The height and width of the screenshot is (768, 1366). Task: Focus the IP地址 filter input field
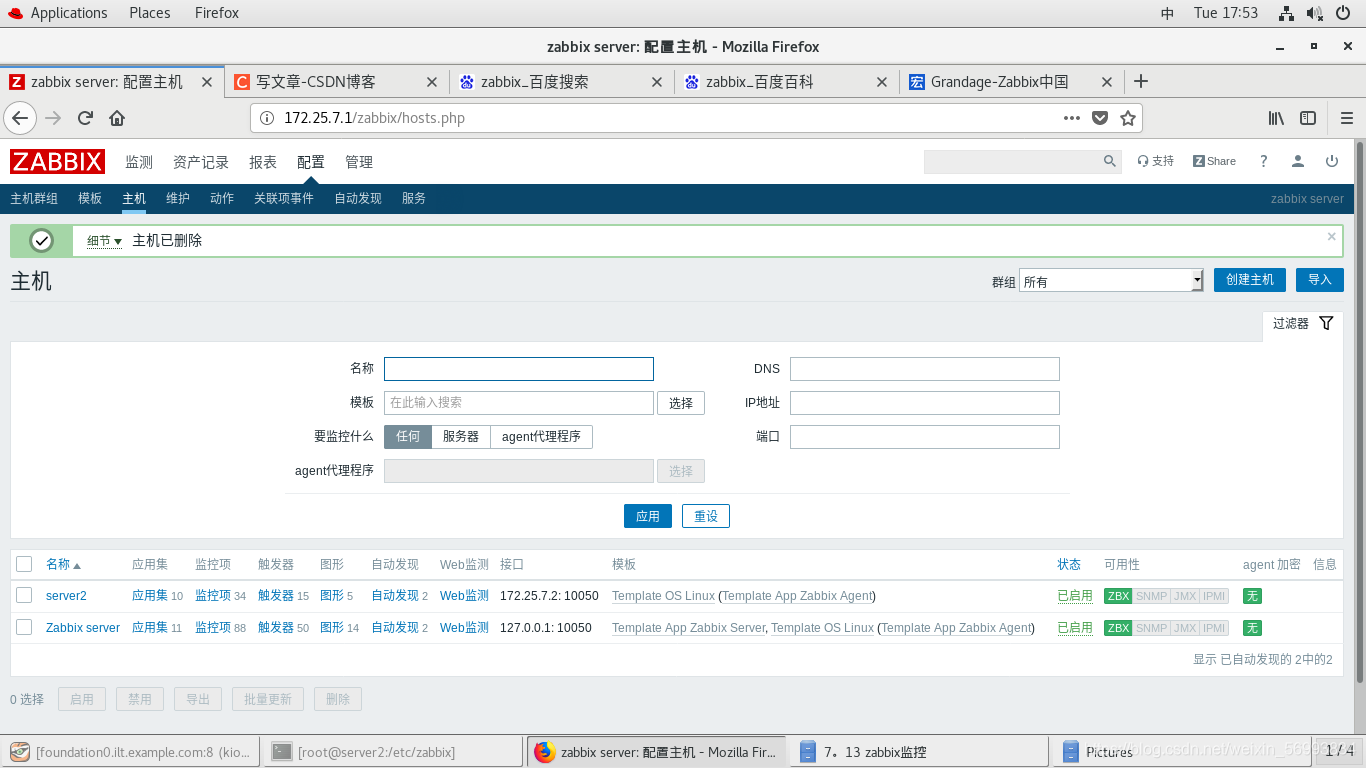point(925,403)
